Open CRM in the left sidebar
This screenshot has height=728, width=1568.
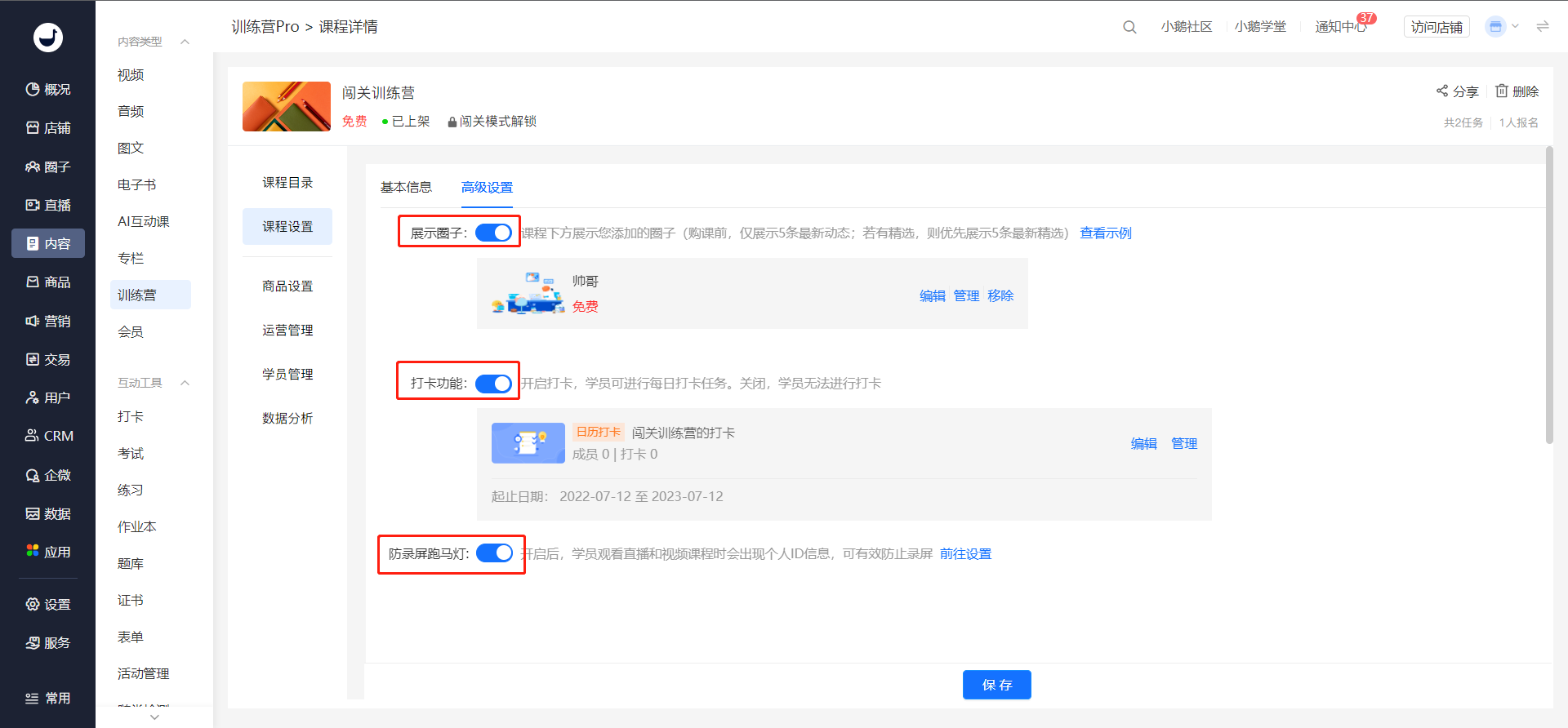[x=48, y=436]
